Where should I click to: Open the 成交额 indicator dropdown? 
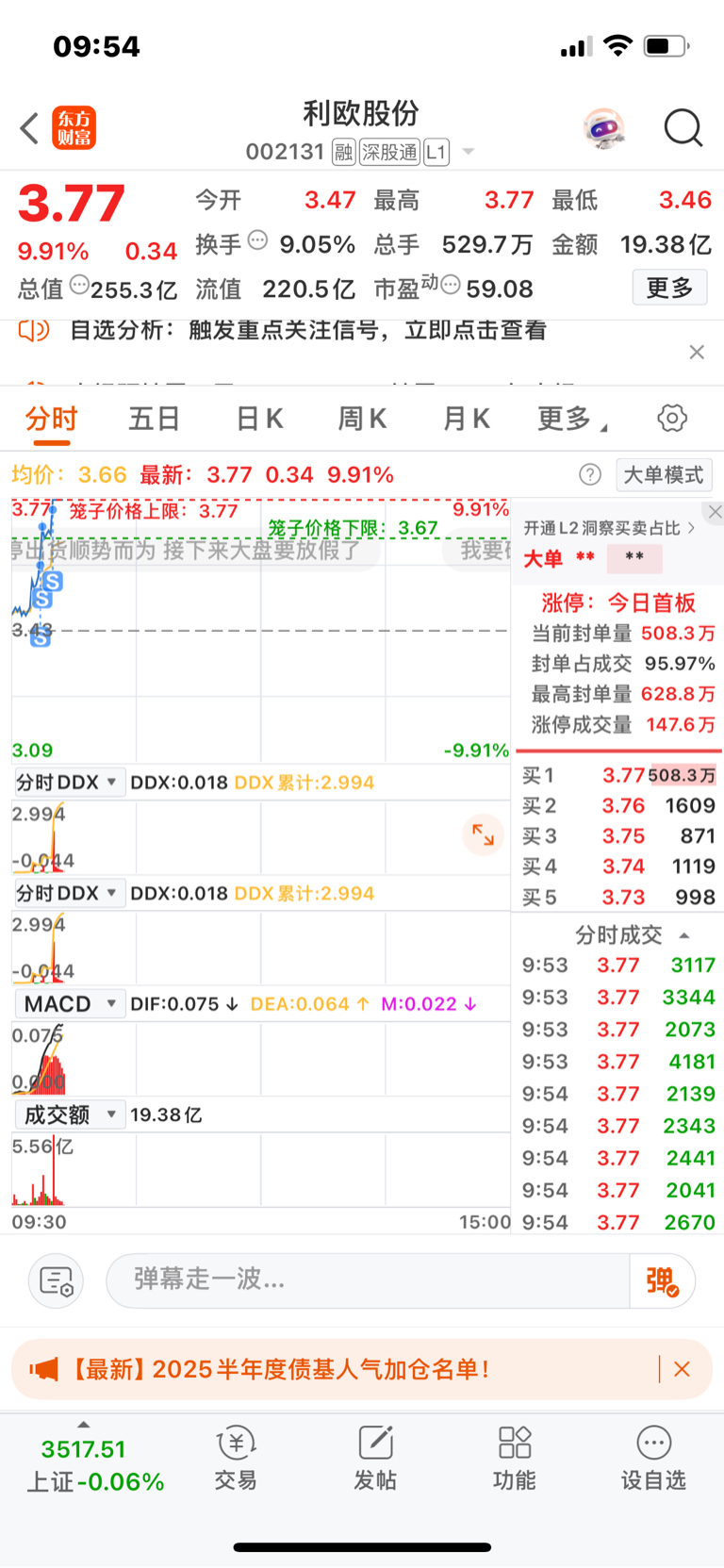(x=70, y=1114)
